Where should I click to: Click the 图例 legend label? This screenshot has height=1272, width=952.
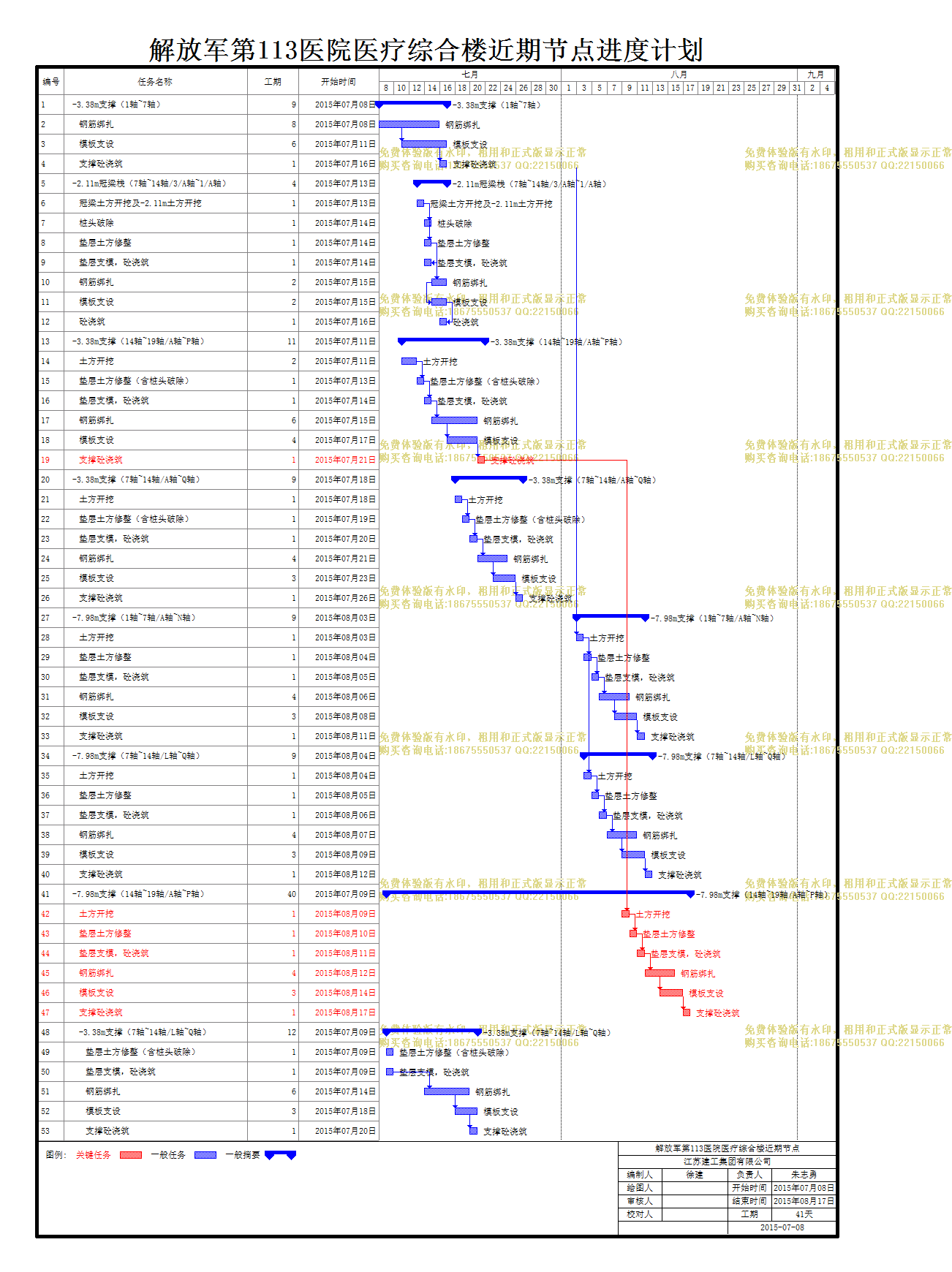pyautogui.click(x=56, y=1155)
